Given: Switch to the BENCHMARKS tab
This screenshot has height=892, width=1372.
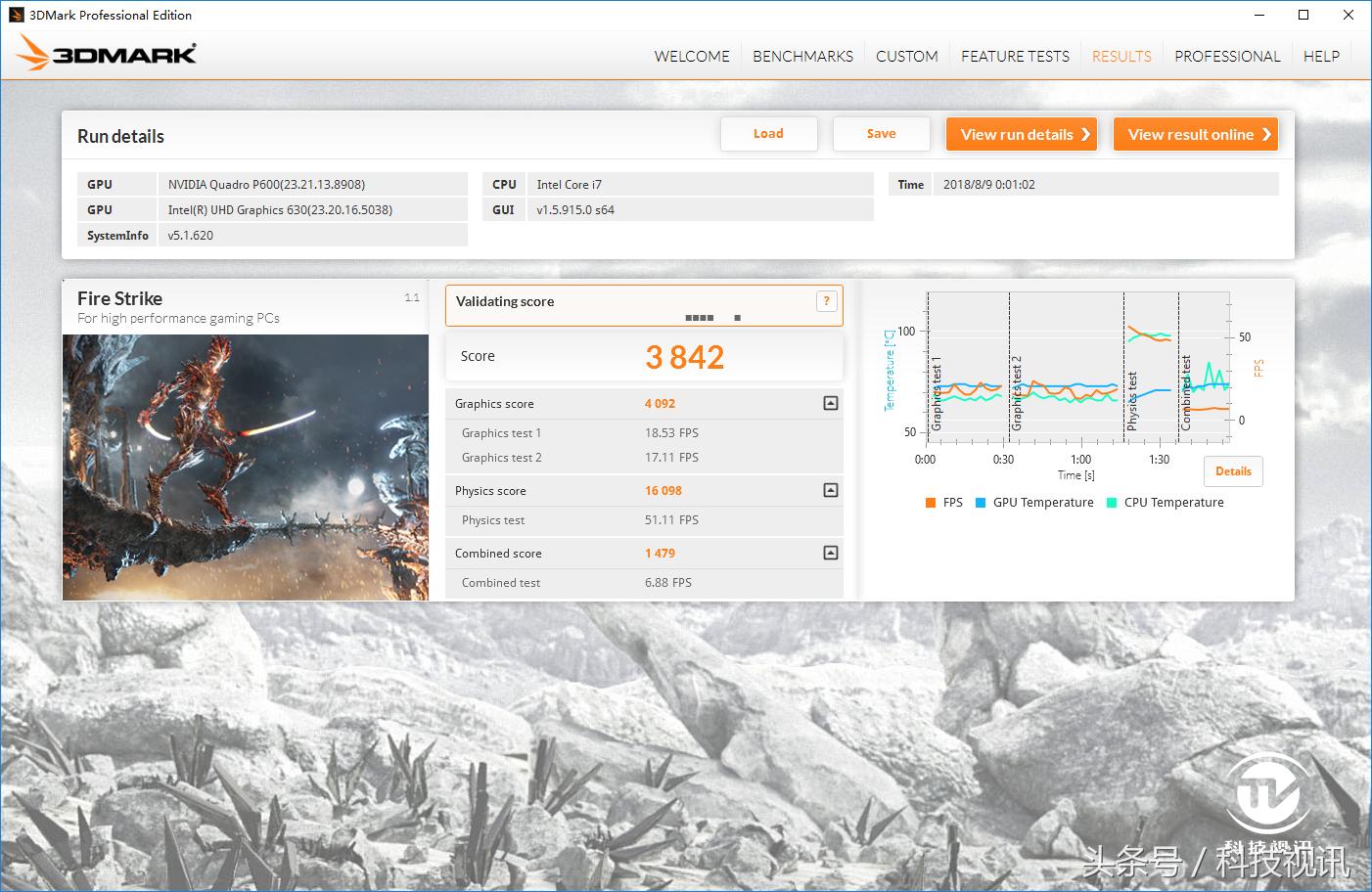Looking at the screenshot, I should pos(802,56).
